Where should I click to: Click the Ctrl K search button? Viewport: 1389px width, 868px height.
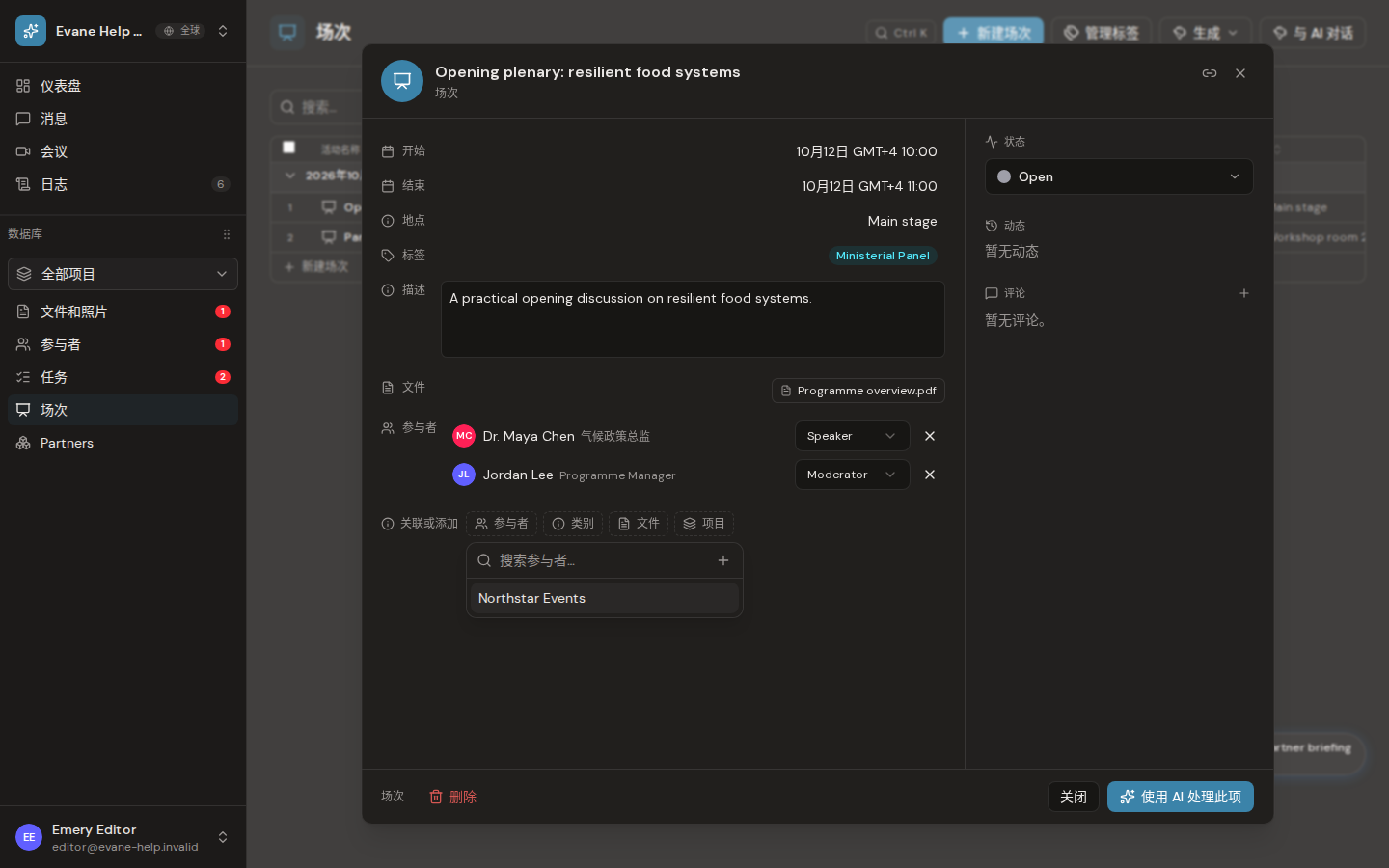[x=901, y=33]
